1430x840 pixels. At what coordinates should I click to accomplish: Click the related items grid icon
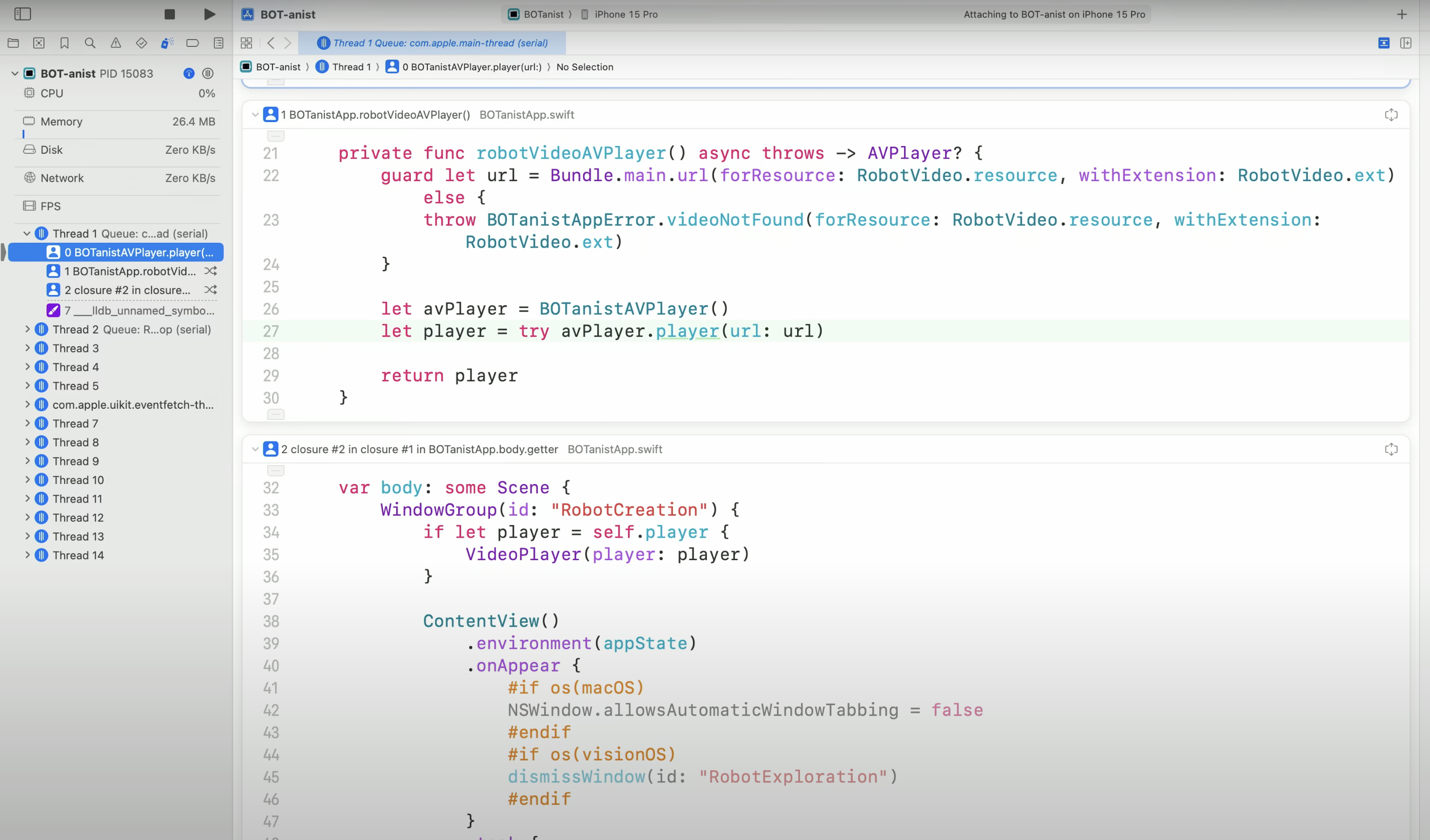click(x=246, y=43)
